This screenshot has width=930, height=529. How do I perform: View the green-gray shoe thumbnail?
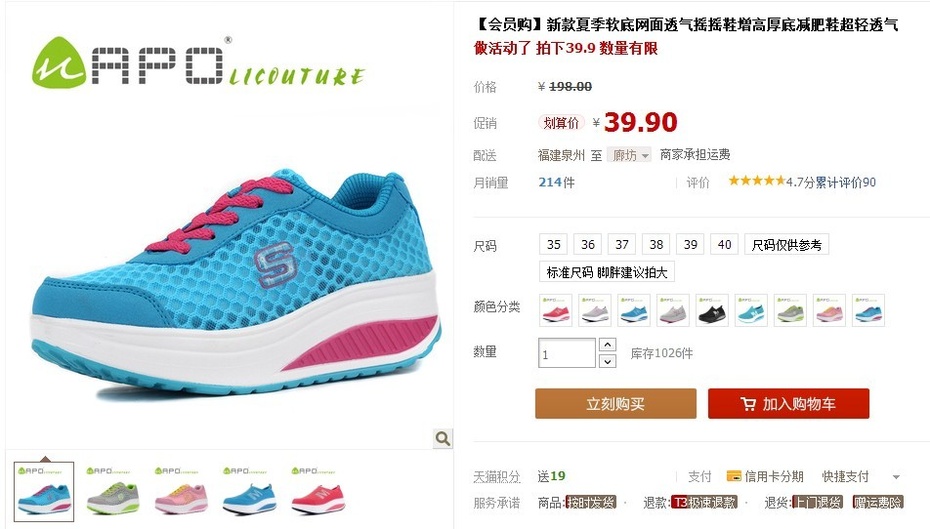[x=113, y=492]
